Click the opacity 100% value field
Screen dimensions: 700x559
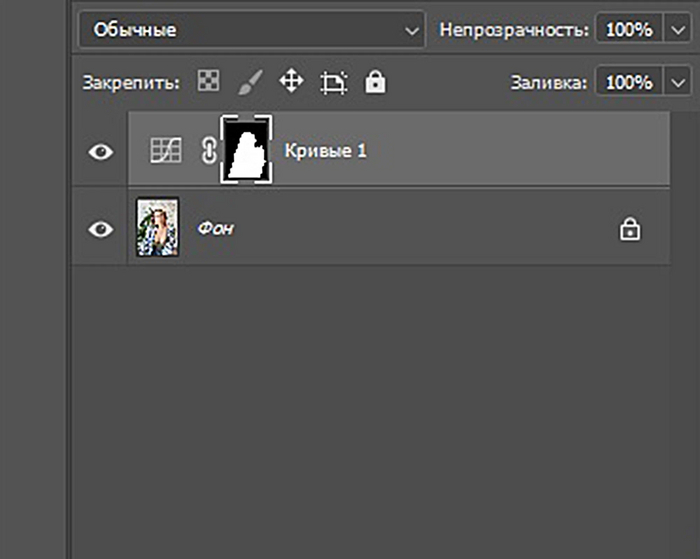coord(629,30)
